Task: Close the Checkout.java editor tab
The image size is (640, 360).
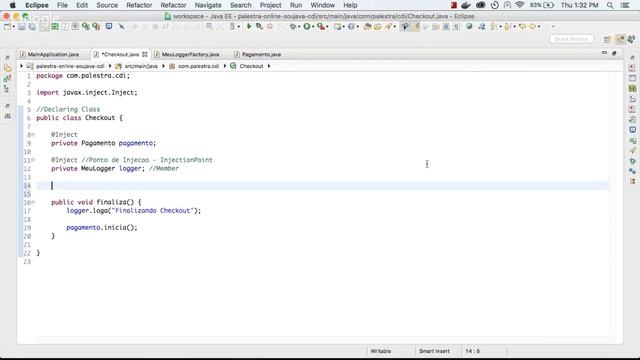Action: [144, 54]
